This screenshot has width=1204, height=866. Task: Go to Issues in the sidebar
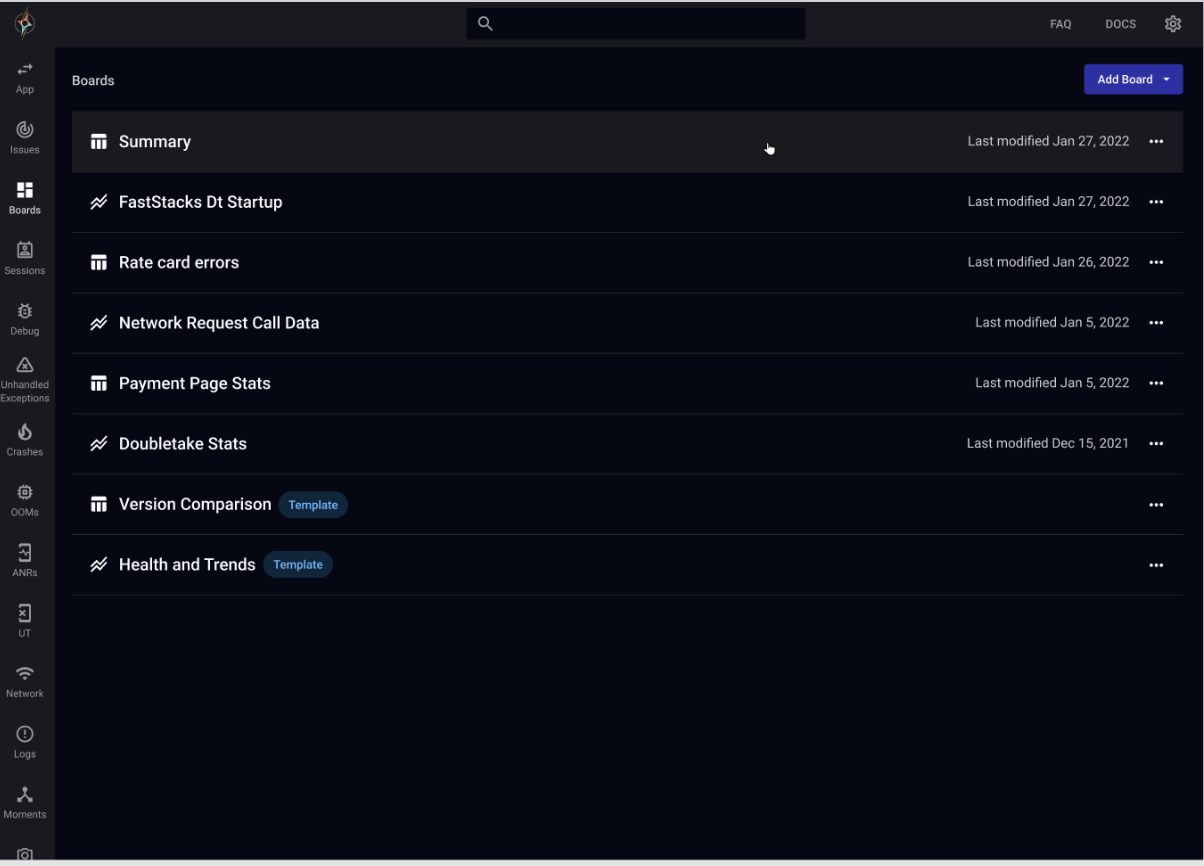coord(25,138)
